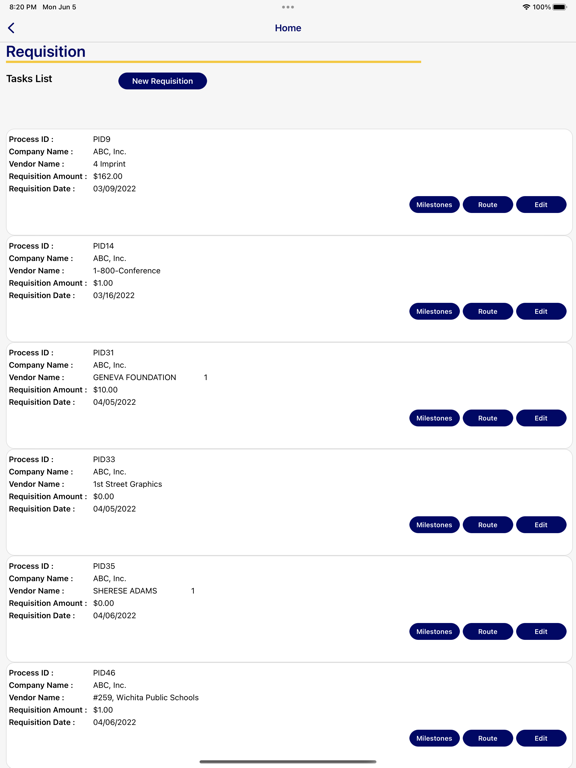Open Milestones for PID35
This screenshot has width=576, height=768.
pyautogui.click(x=434, y=631)
